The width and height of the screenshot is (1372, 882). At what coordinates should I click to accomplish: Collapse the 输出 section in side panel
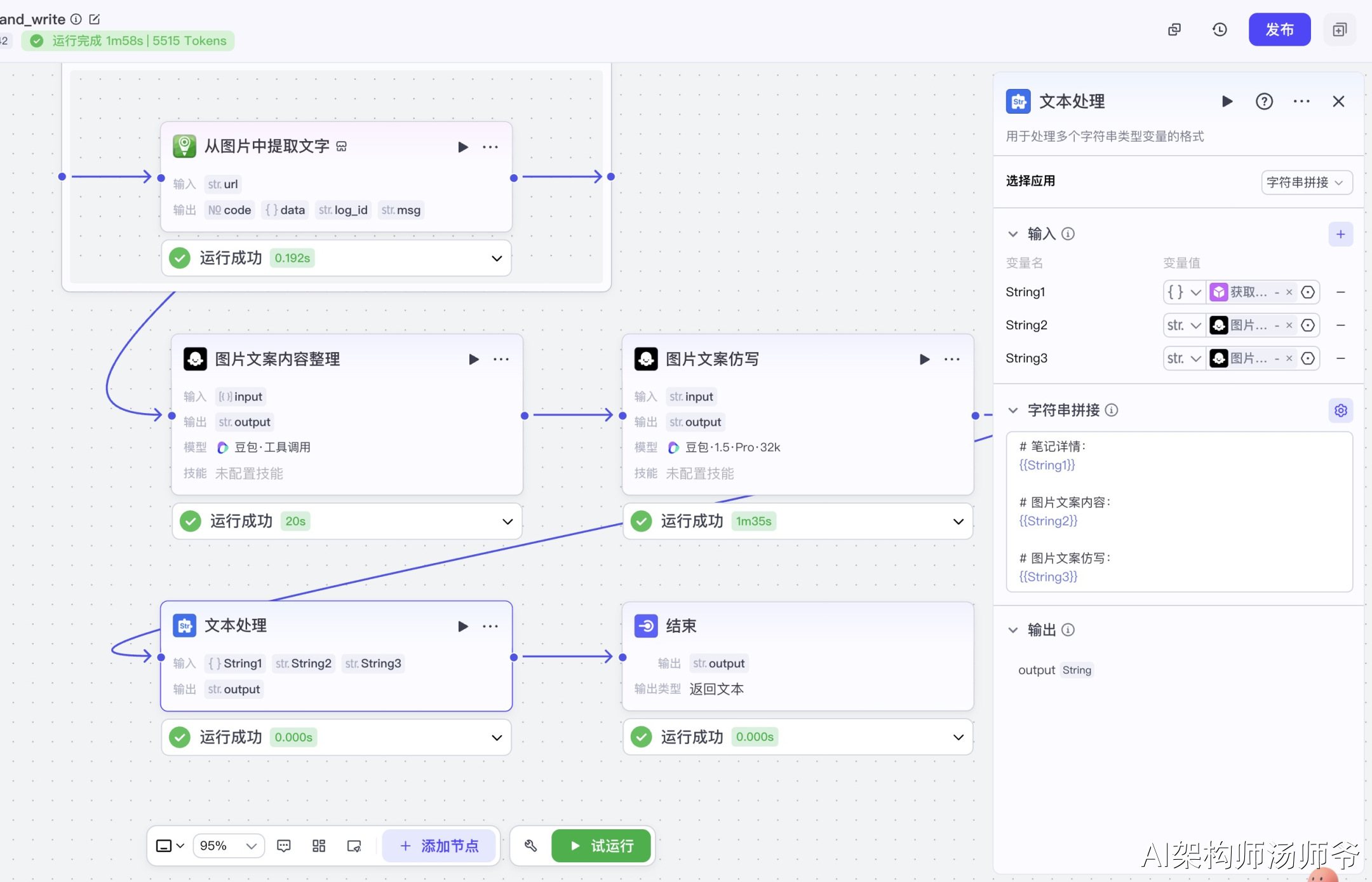[x=1013, y=630]
